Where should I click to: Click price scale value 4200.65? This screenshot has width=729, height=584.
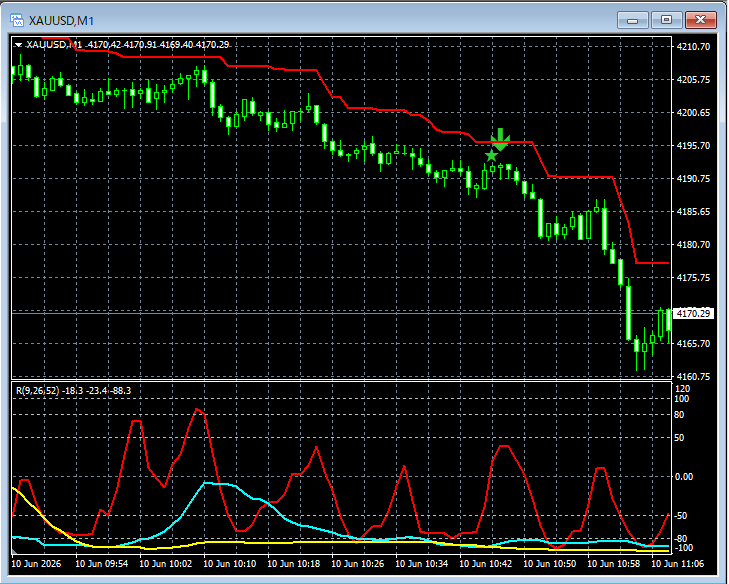pyautogui.click(x=693, y=113)
